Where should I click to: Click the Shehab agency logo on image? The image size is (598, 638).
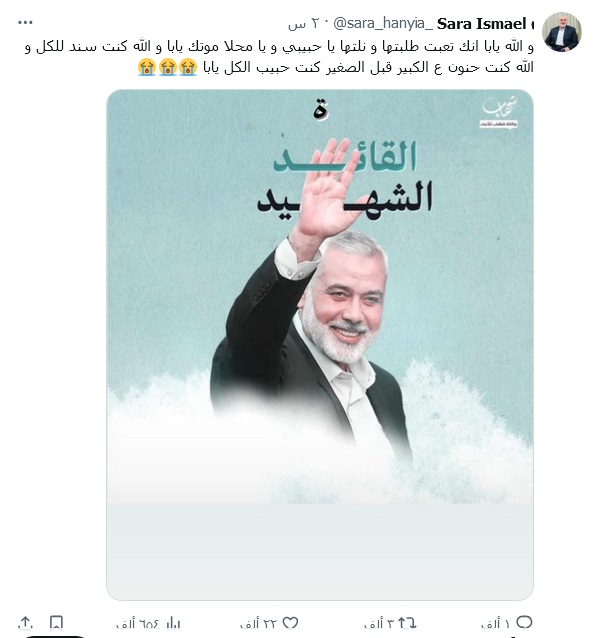point(499,112)
